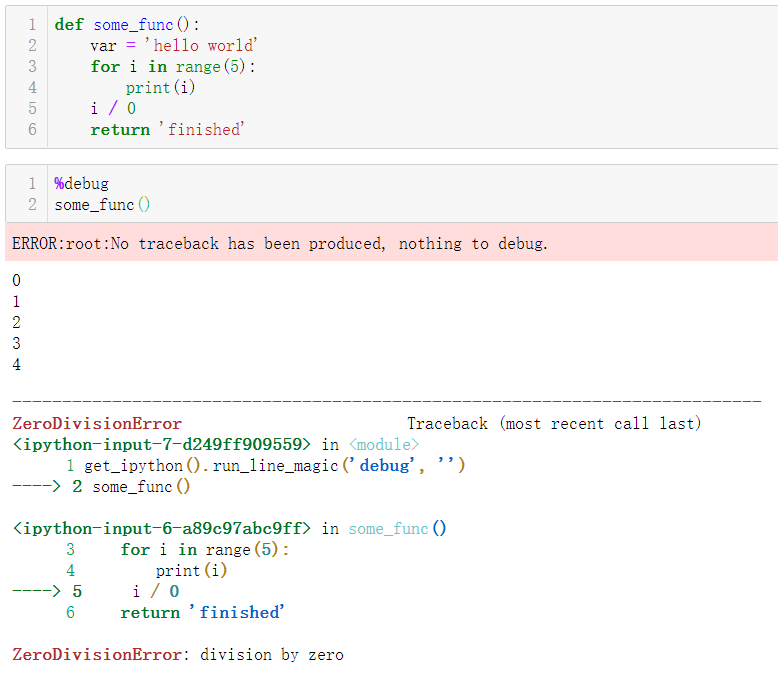Click print(i) in the first code cell
The height and width of the screenshot is (674, 778).
pos(160,88)
